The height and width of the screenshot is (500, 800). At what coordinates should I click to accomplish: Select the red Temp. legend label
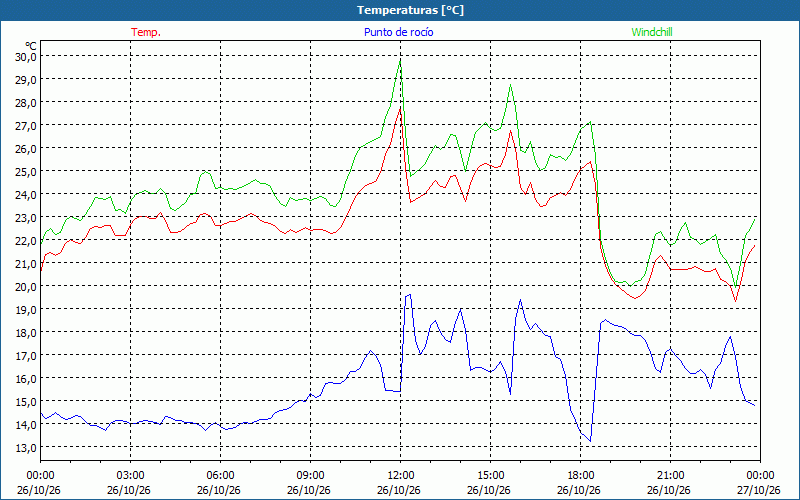[x=146, y=32]
